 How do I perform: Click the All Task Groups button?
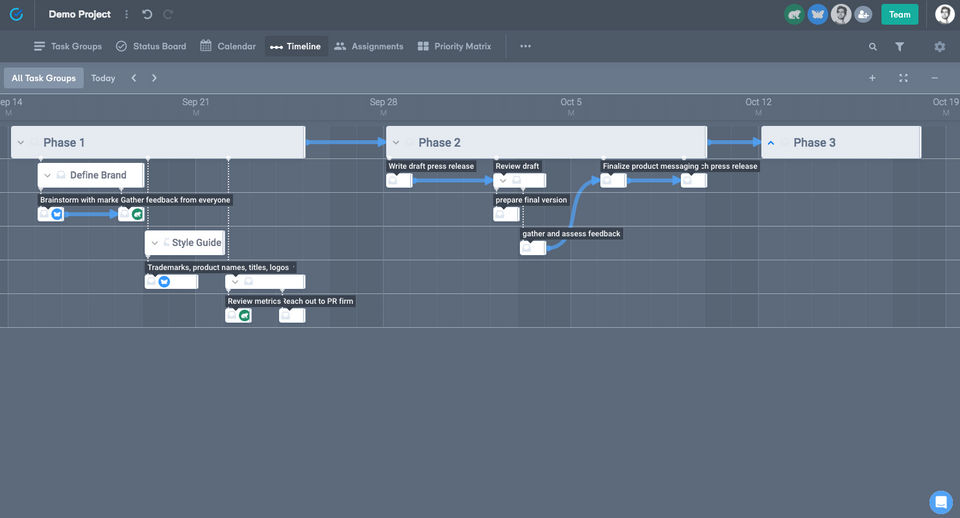43,78
